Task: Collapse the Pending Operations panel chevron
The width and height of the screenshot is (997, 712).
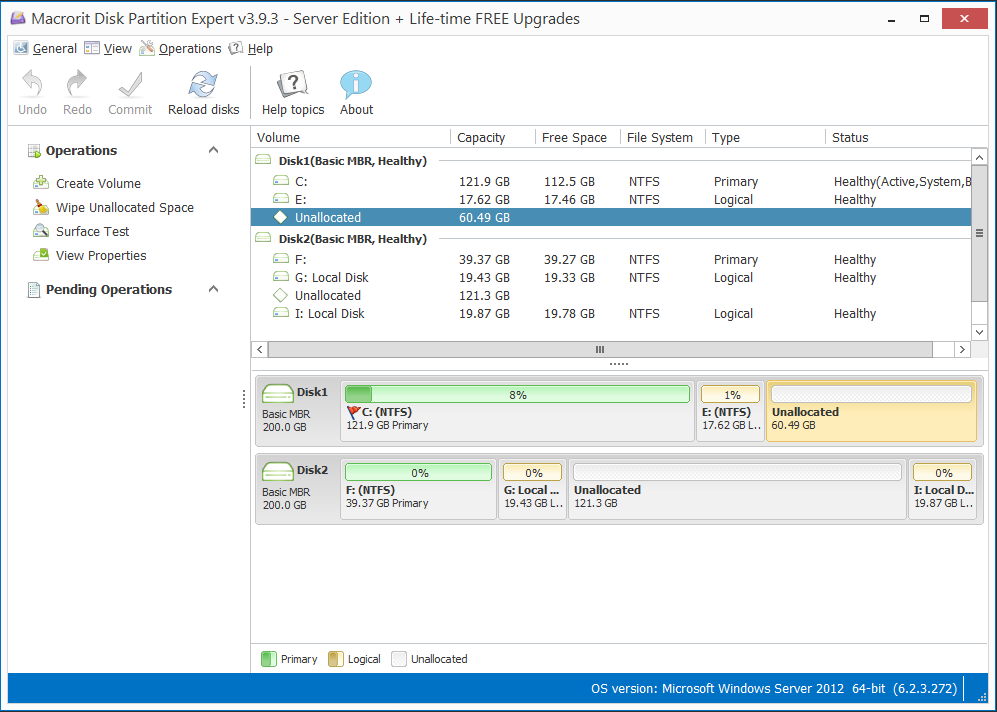Action: pyautogui.click(x=214, y=289)
